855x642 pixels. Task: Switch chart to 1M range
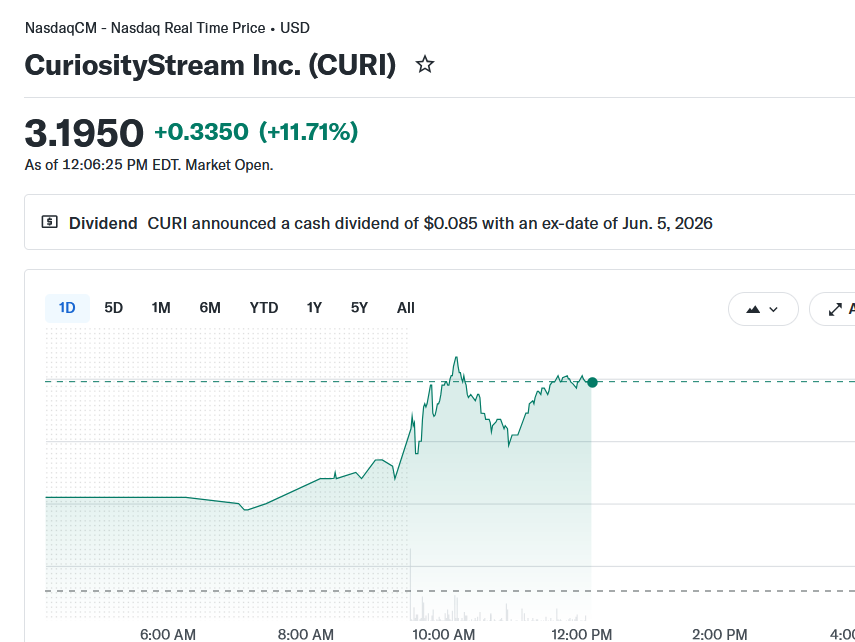(161, 308)
